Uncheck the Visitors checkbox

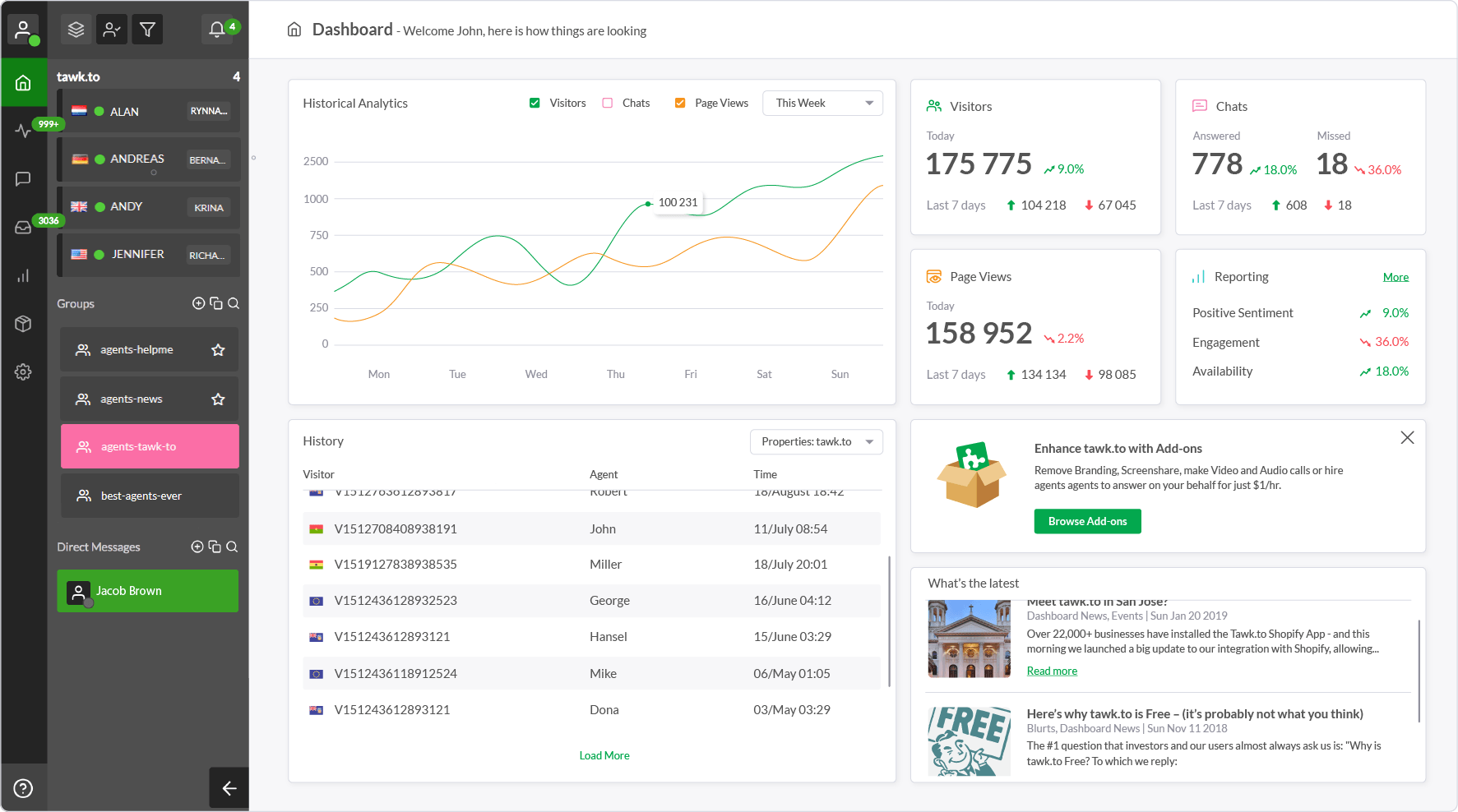tap(535, 103)
